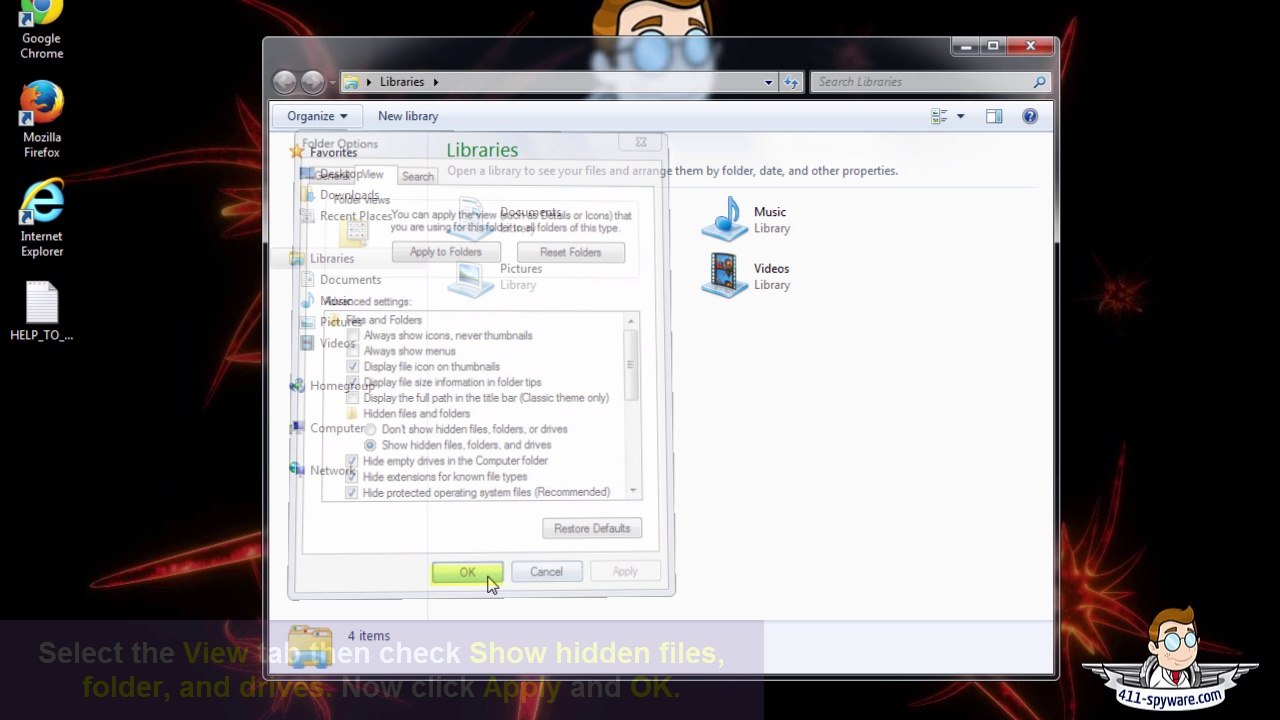Click New library in the toolbar
The width and height of the screenshot is (1280, 720).
click(x=408, y=116)
